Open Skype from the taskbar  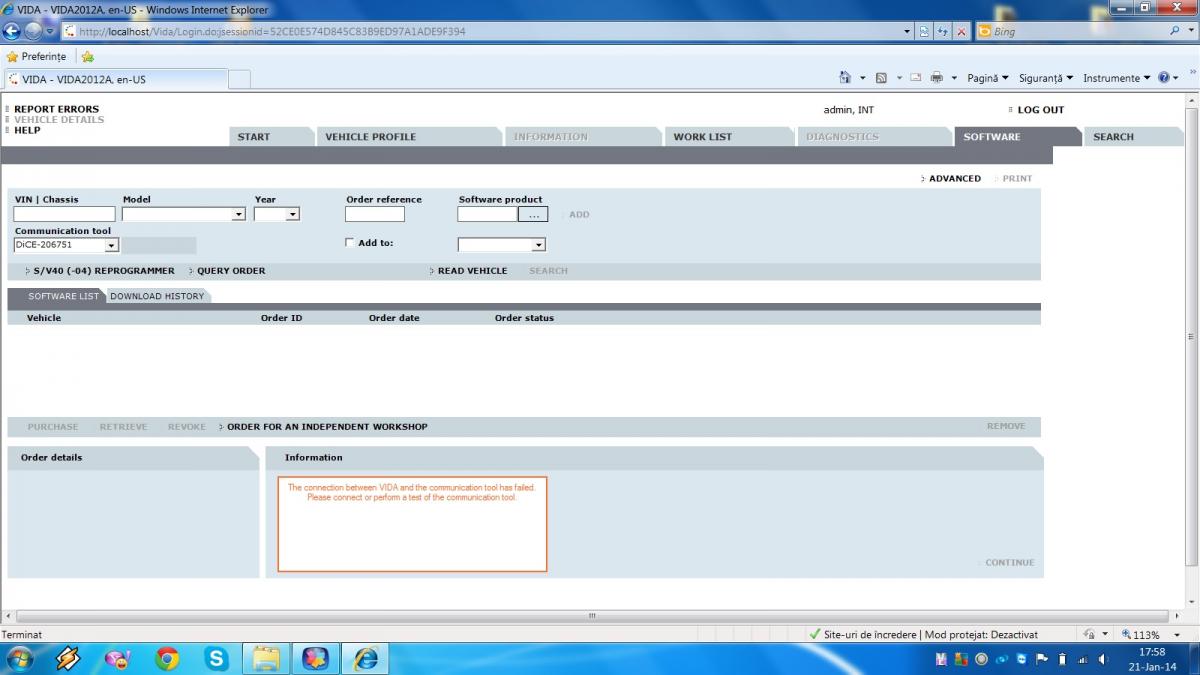(x=217, y=658)
